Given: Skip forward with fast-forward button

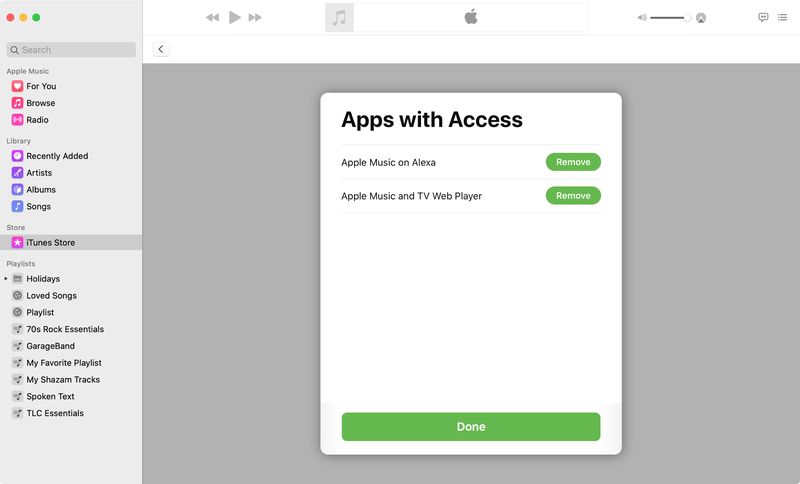Looking at the screenshot, I should 255,18.
